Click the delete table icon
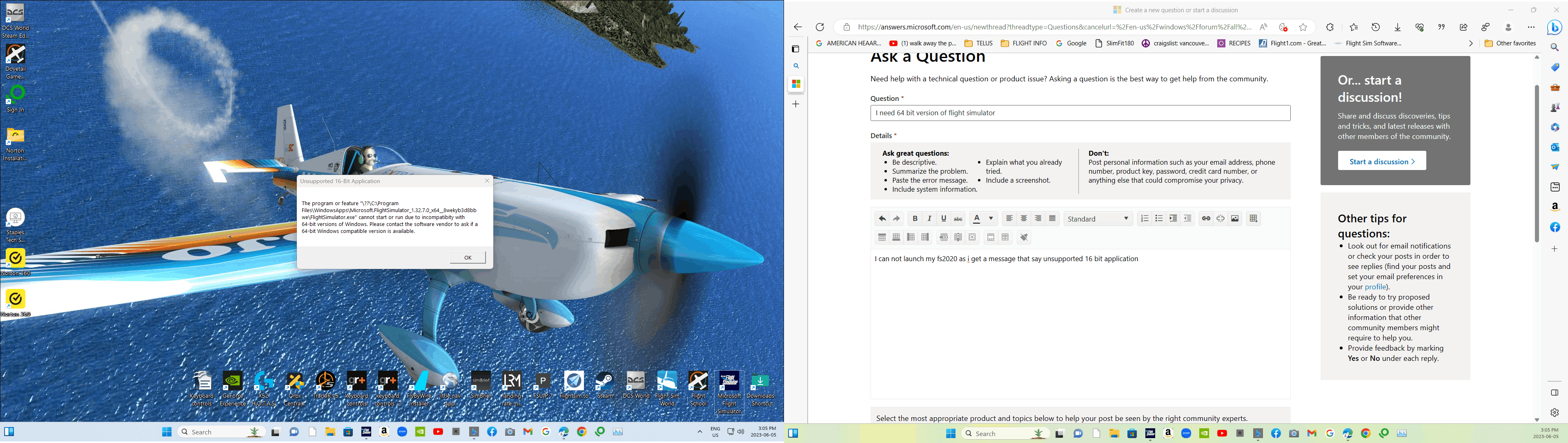The width and height of the screenshot is (1568, 443). point(973,238)
